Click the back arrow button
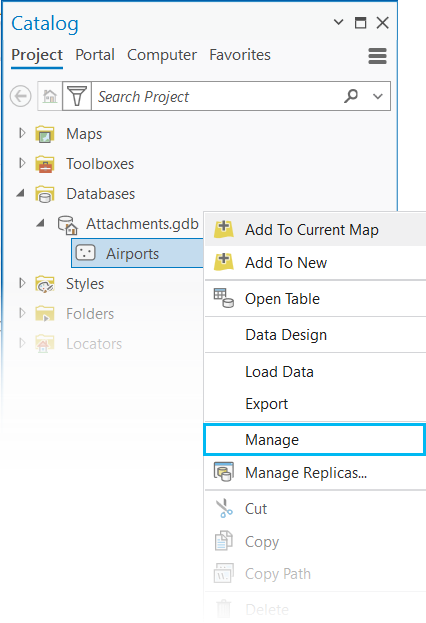The height and width of the screenshot is (623, 426). coord(21,96)
